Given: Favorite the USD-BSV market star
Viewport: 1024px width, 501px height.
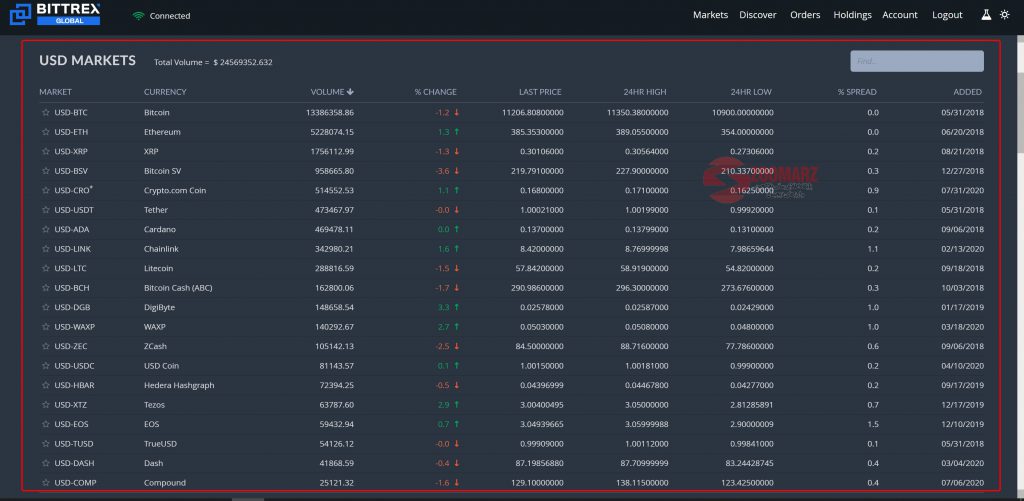Looking at the screenshot, I should [46, 171].
